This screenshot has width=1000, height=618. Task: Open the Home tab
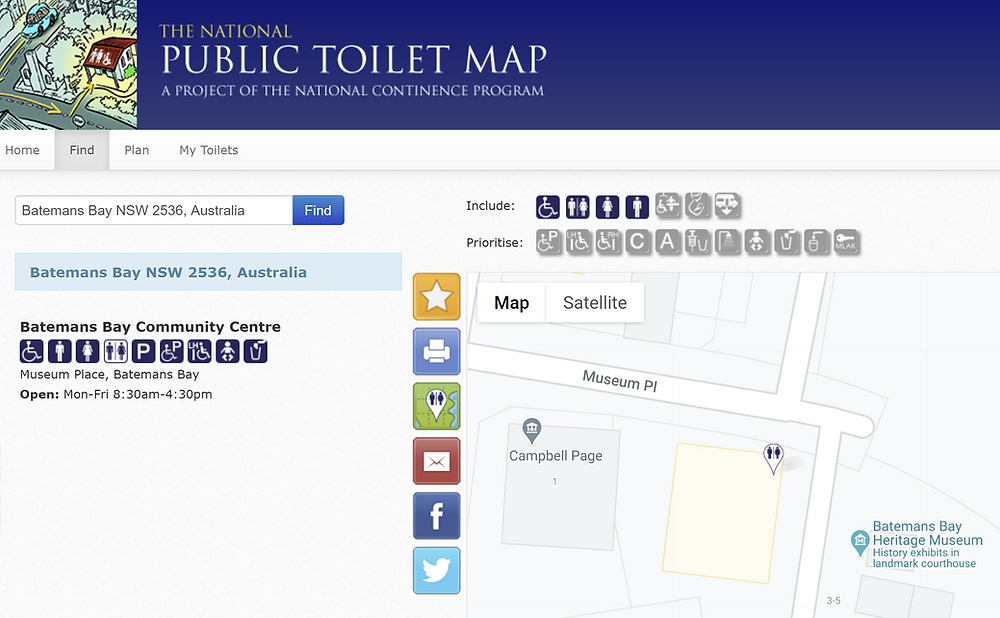pos(22,150)
